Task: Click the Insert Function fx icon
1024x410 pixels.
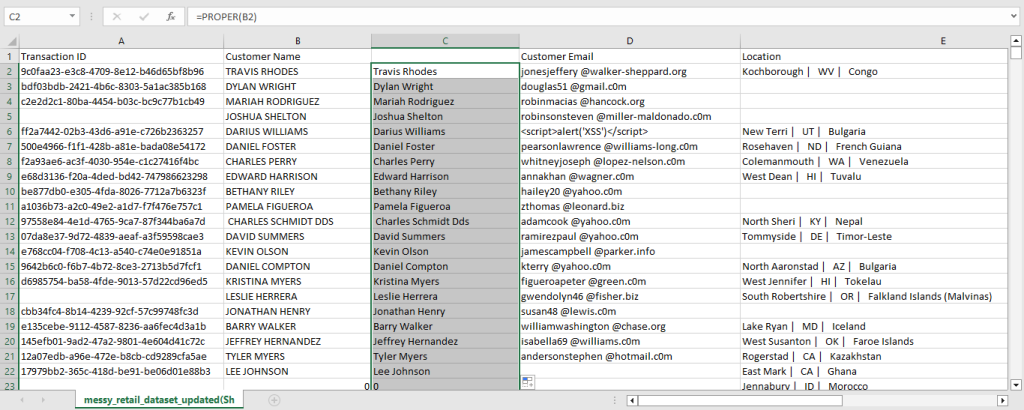Action: point(170,17)
